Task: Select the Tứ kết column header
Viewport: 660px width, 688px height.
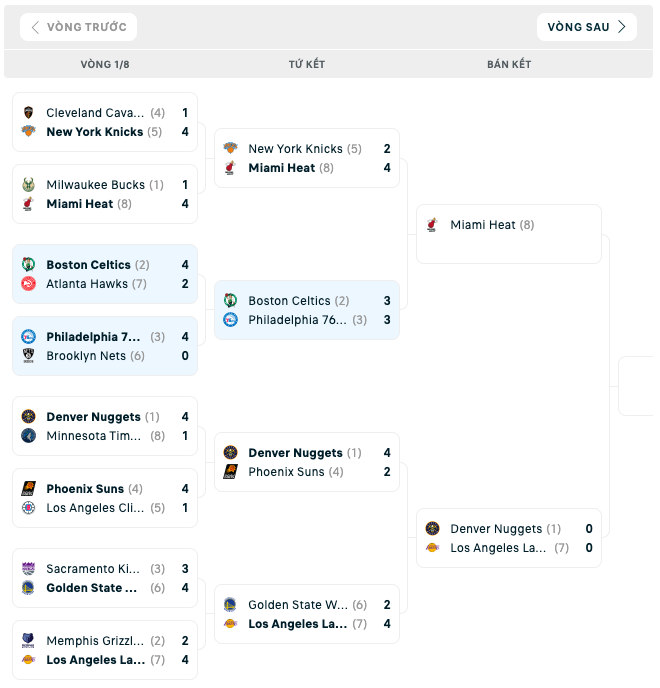Action: (307, 64)
